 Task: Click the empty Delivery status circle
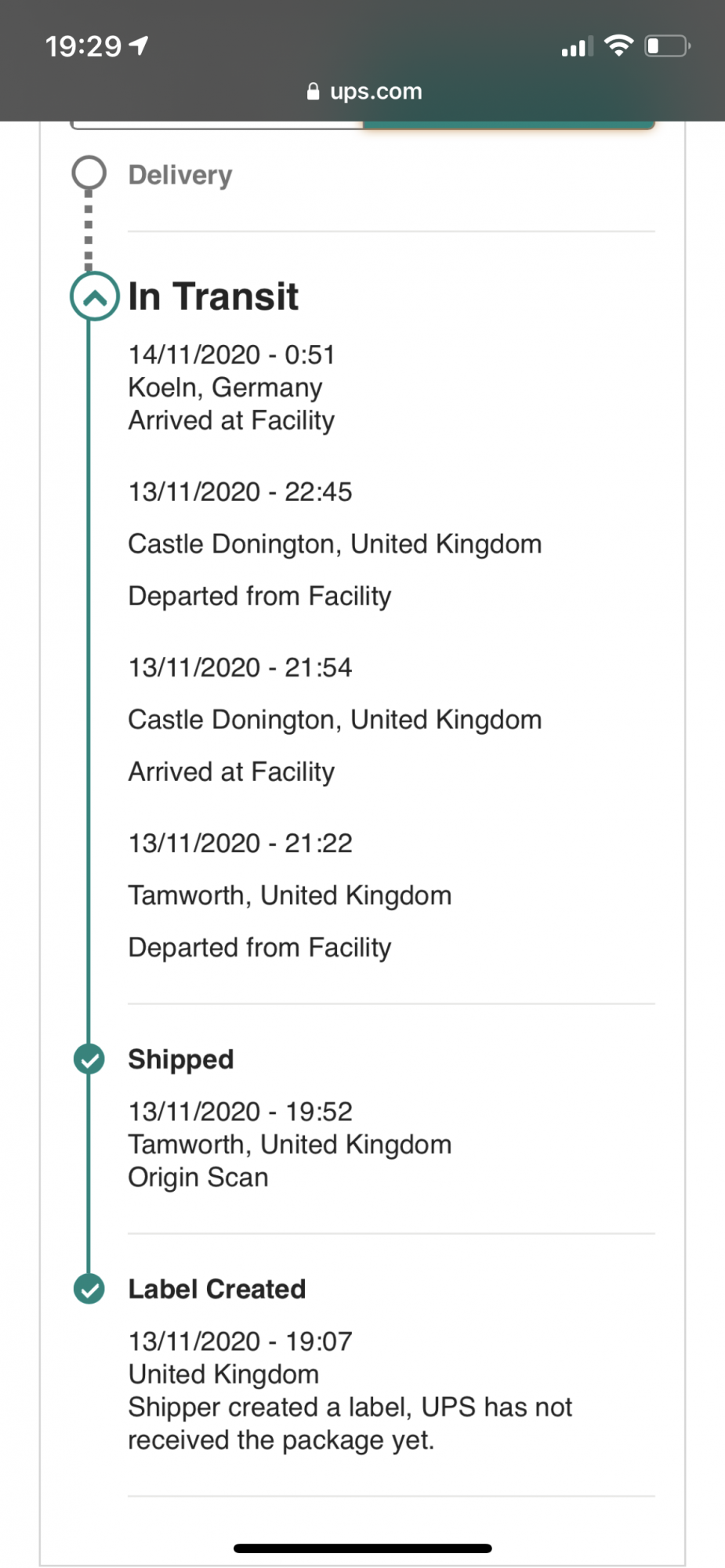click(x=89, y=173)
